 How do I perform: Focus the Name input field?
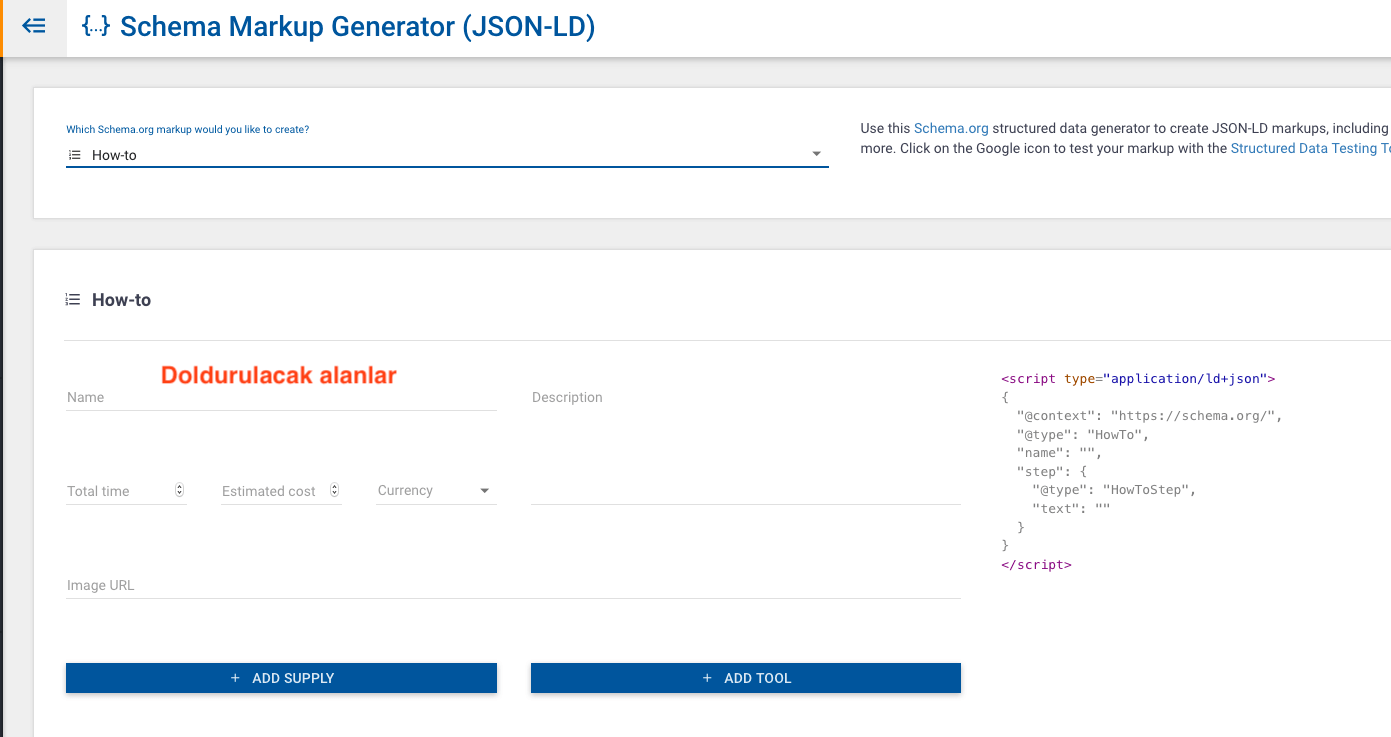click(x=281, y=398)
